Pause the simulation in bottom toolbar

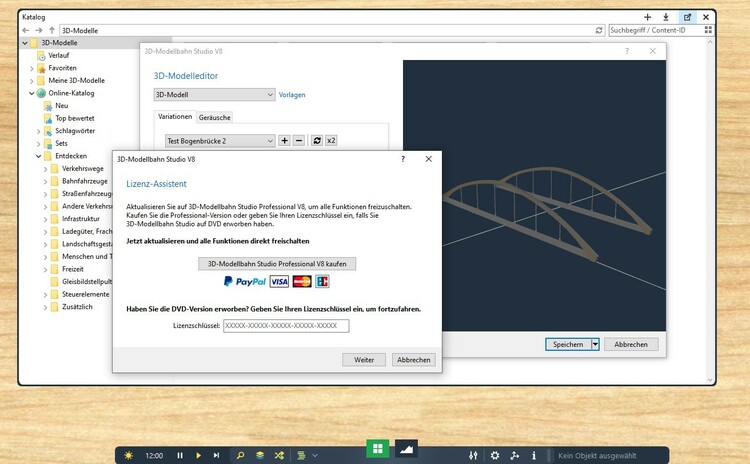click(x=180, y=455)
